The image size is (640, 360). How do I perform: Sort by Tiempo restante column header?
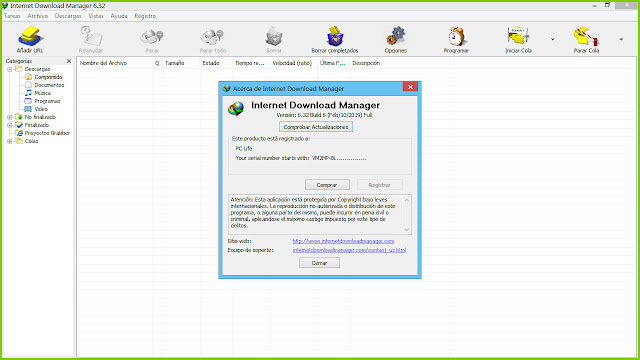click(251, 63)
